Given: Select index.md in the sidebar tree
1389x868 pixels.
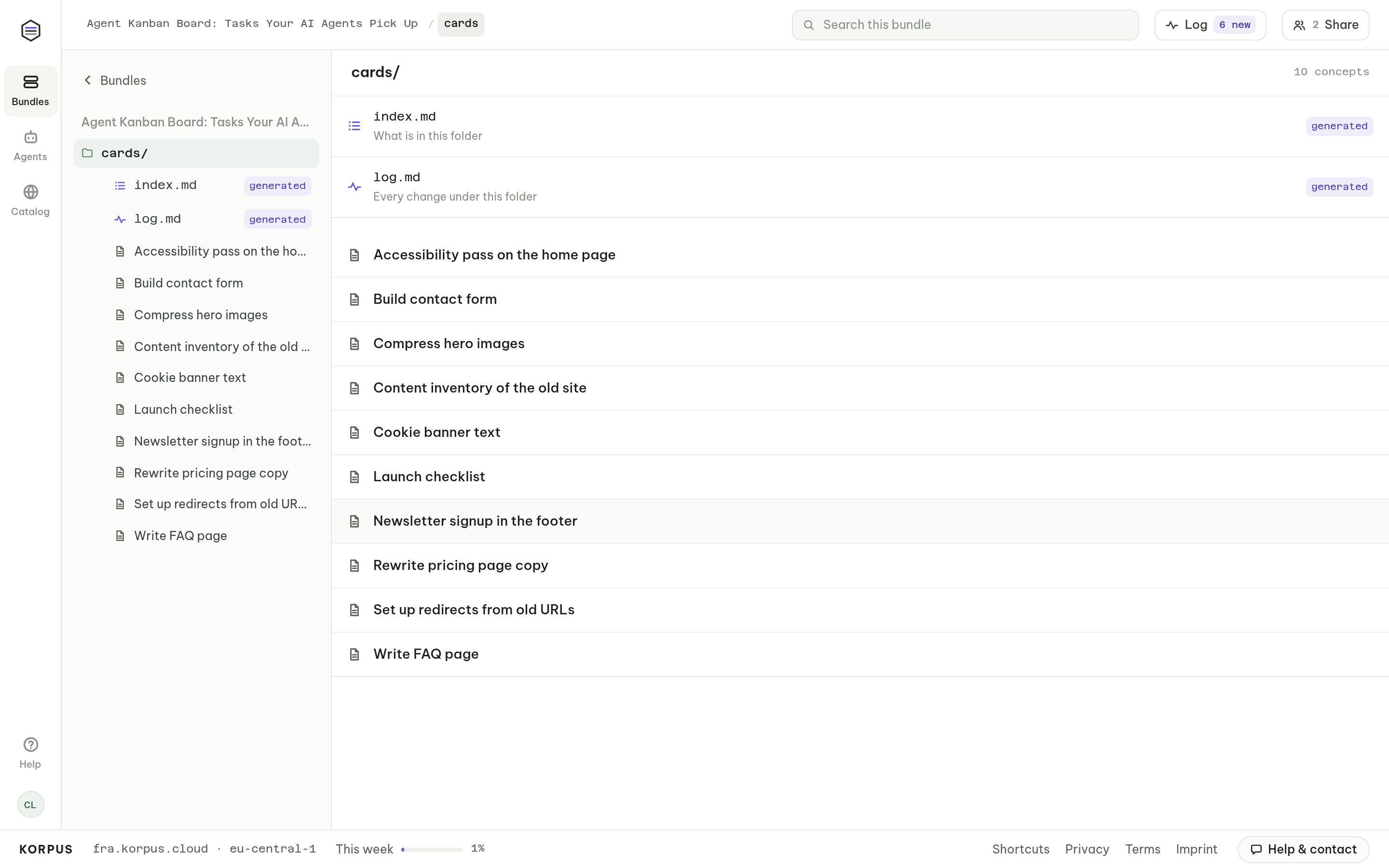Looking at the screenshot, I should pos(212,186).
